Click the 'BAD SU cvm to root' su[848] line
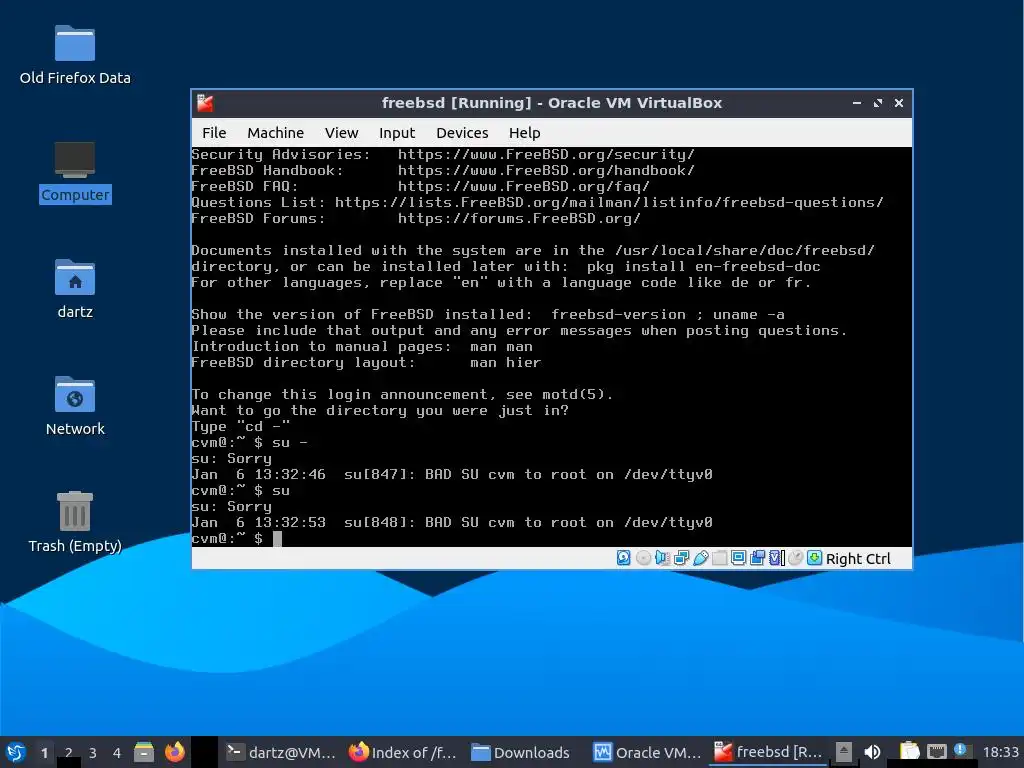 452,522
